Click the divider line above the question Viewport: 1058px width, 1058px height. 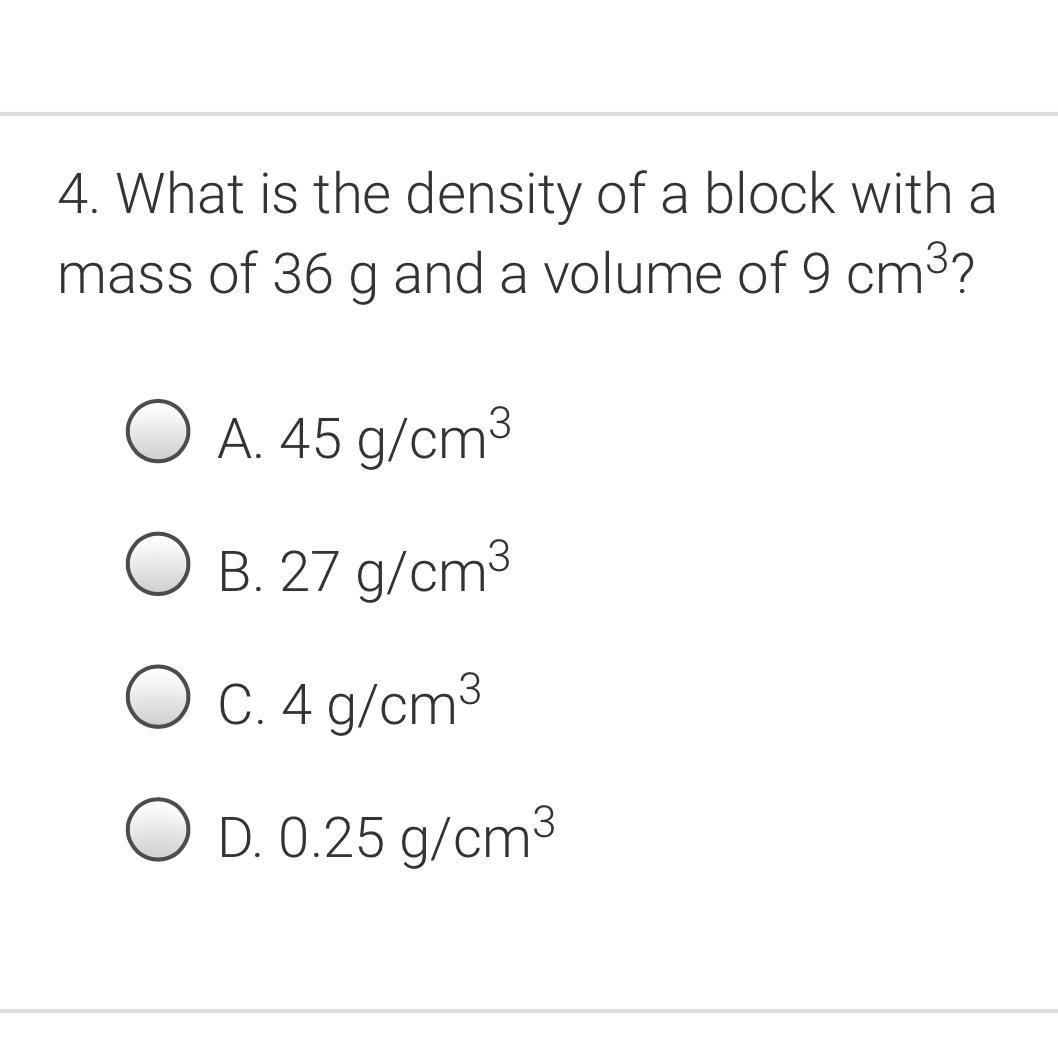[529, 115]
